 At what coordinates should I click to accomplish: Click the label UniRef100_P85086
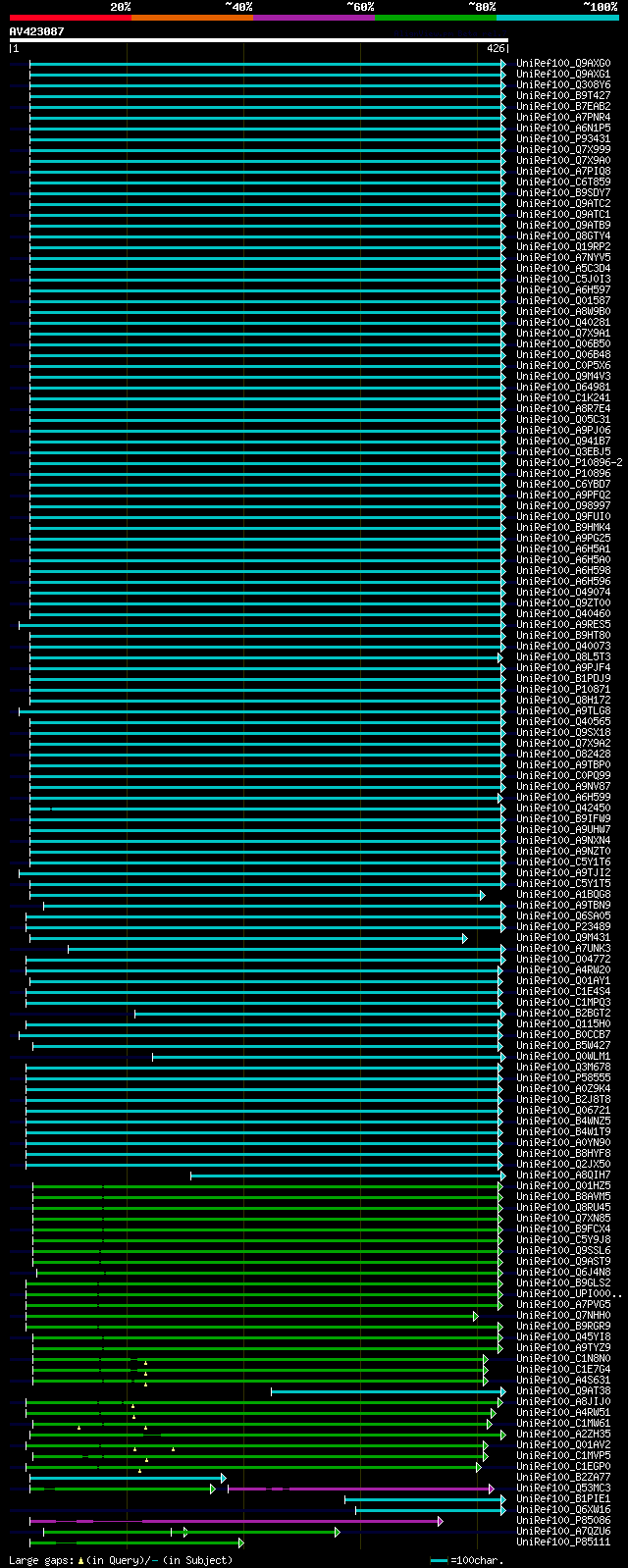pos(563,1521)
